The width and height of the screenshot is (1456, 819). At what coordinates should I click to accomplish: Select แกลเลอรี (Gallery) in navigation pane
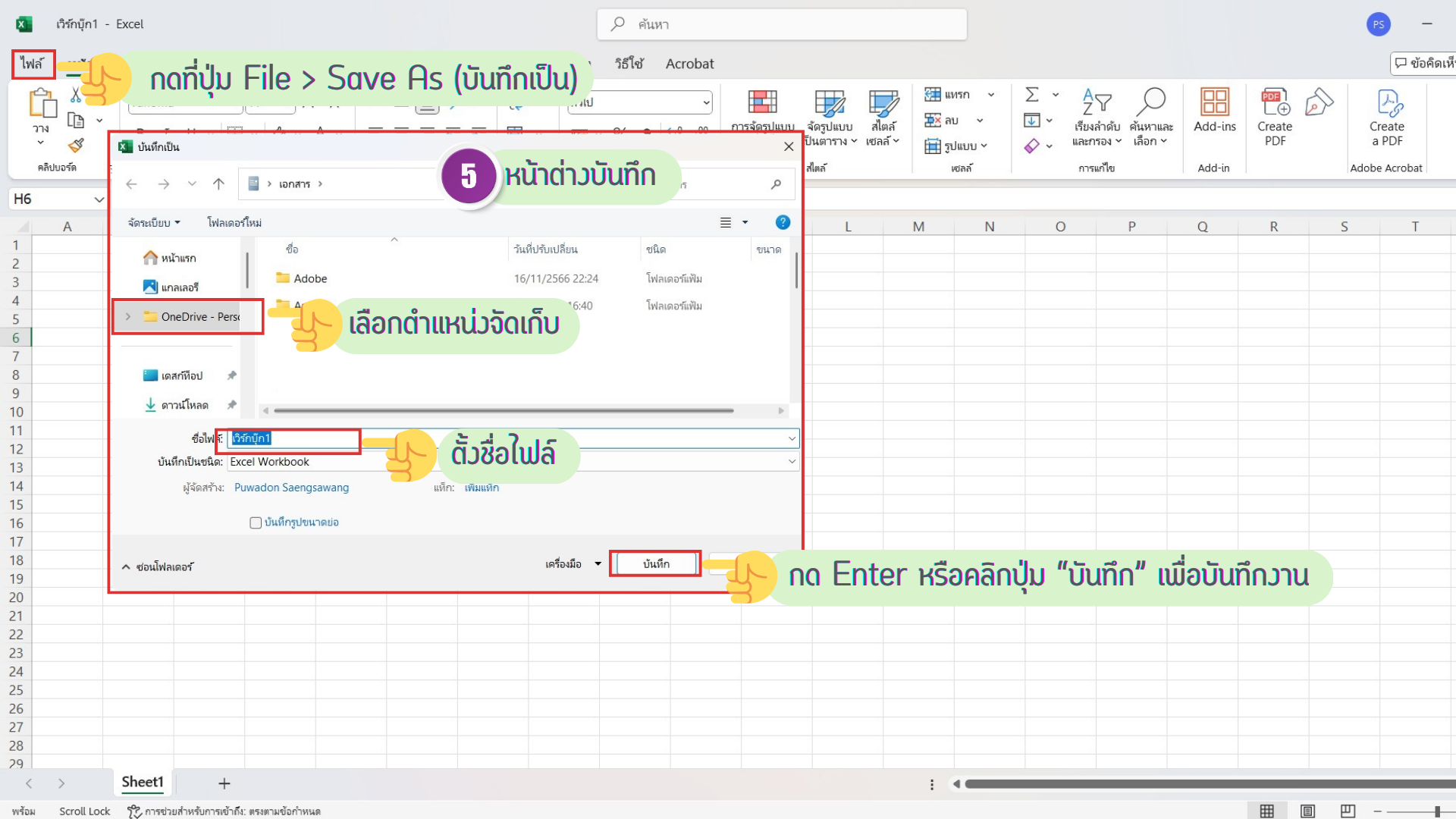click(x=171, y=287)
